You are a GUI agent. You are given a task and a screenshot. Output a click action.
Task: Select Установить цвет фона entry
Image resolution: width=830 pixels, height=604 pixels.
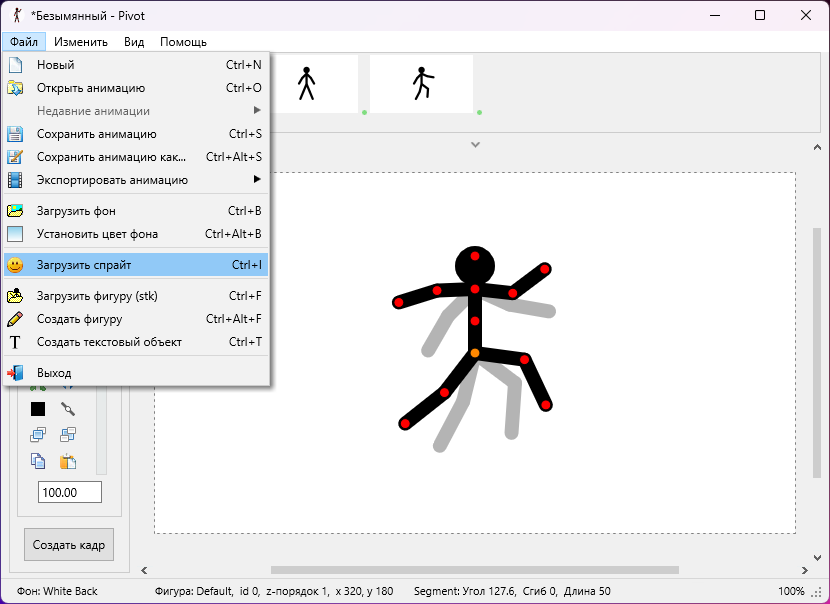(136, 233)
